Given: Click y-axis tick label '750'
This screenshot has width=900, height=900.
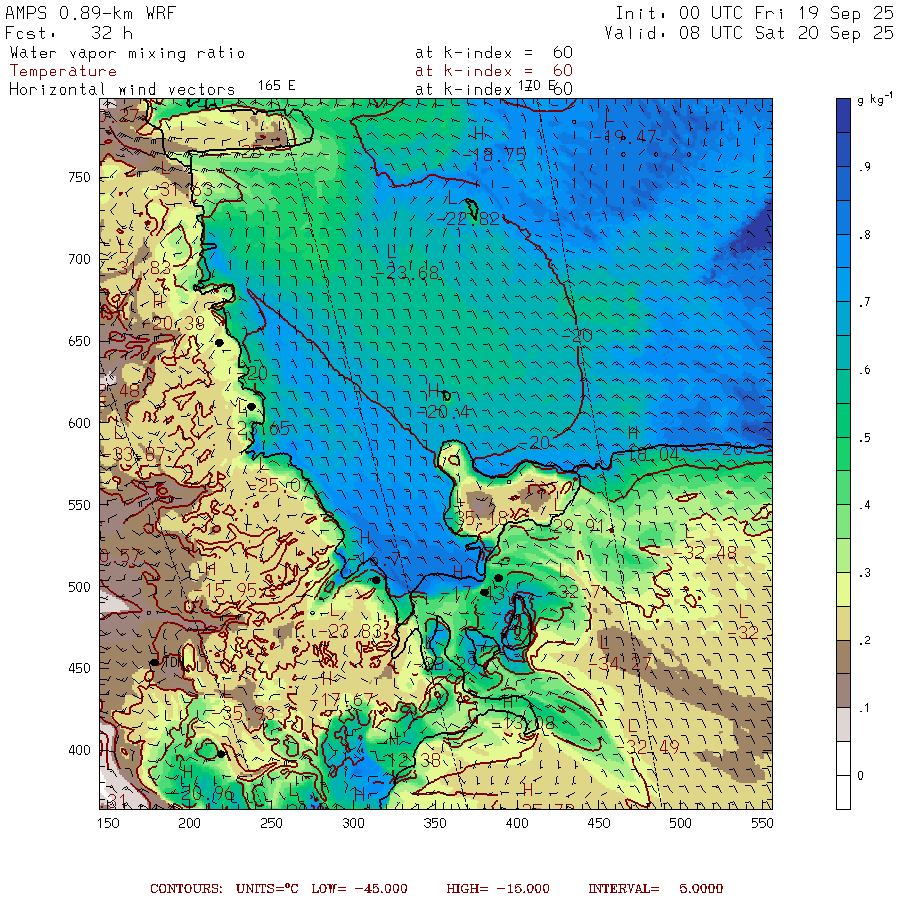Looking at the screenshot, I should point(79,177).
